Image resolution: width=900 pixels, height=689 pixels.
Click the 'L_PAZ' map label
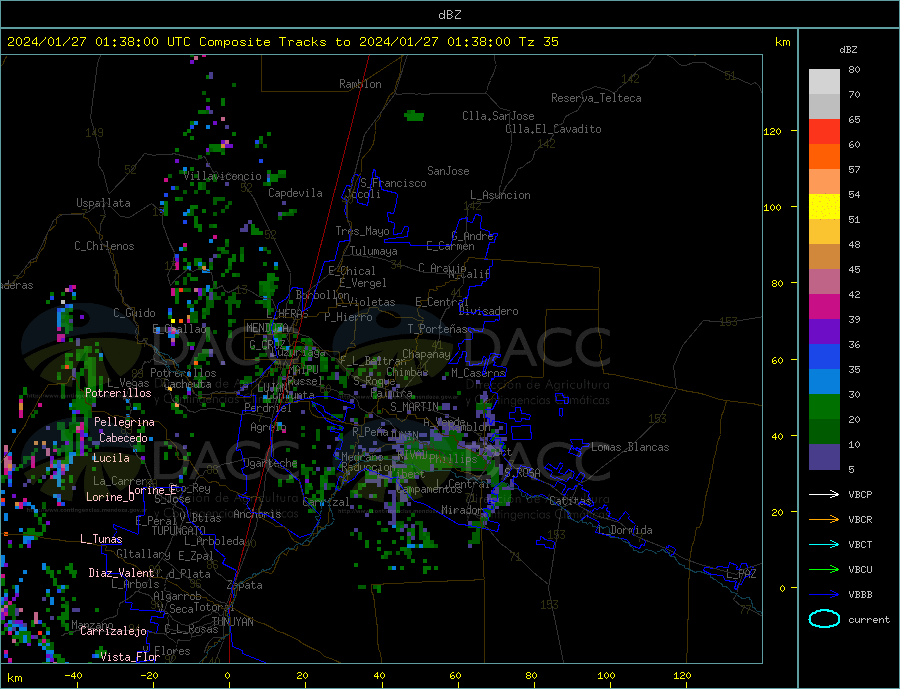(741, 574)
